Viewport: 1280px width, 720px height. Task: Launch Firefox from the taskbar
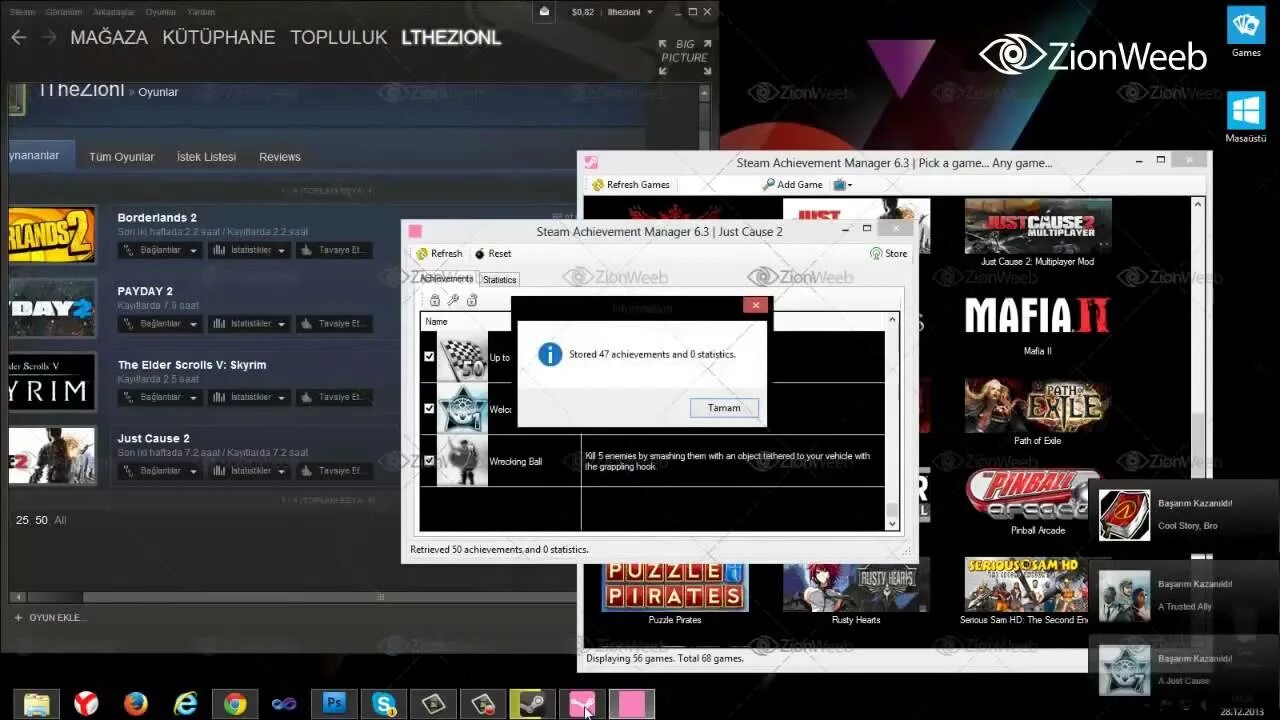point(136,704)
